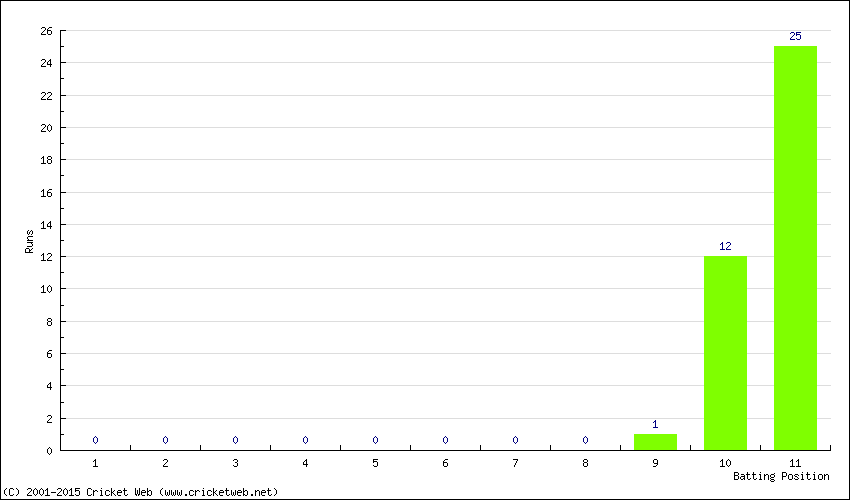850x500 pixels.
Task: Select the short bar at batting position 9
Action: (655, 442)
